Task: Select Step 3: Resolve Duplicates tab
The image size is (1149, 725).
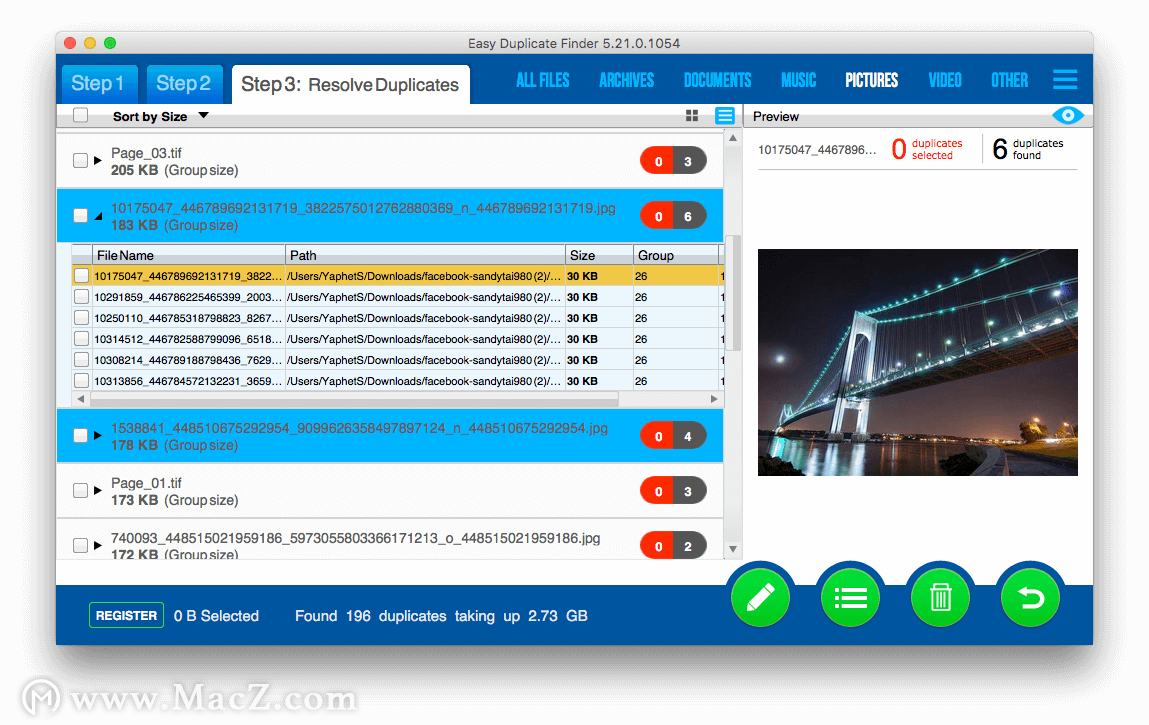Action: point(350,84)
